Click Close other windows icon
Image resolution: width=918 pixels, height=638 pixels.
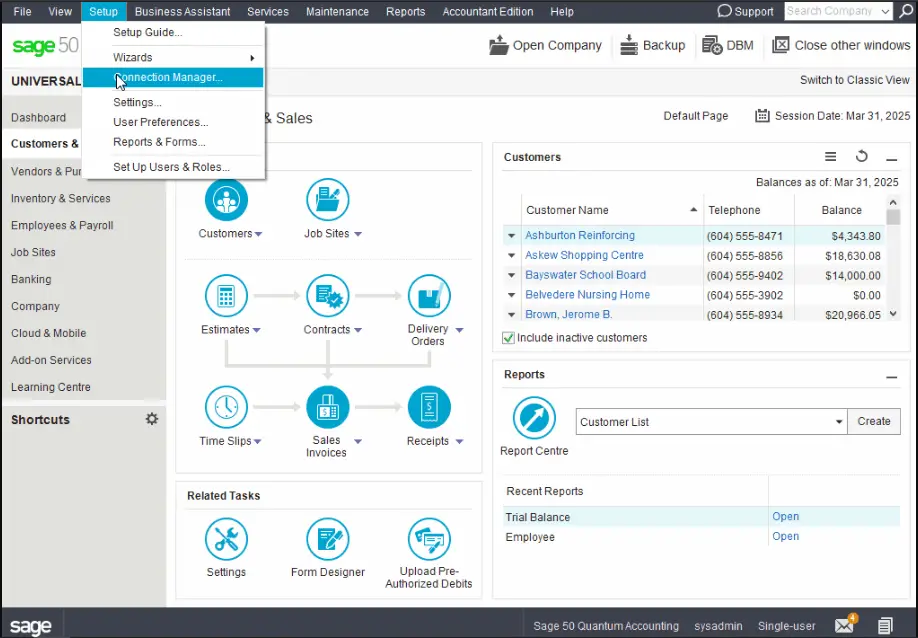tap(780, 45)
